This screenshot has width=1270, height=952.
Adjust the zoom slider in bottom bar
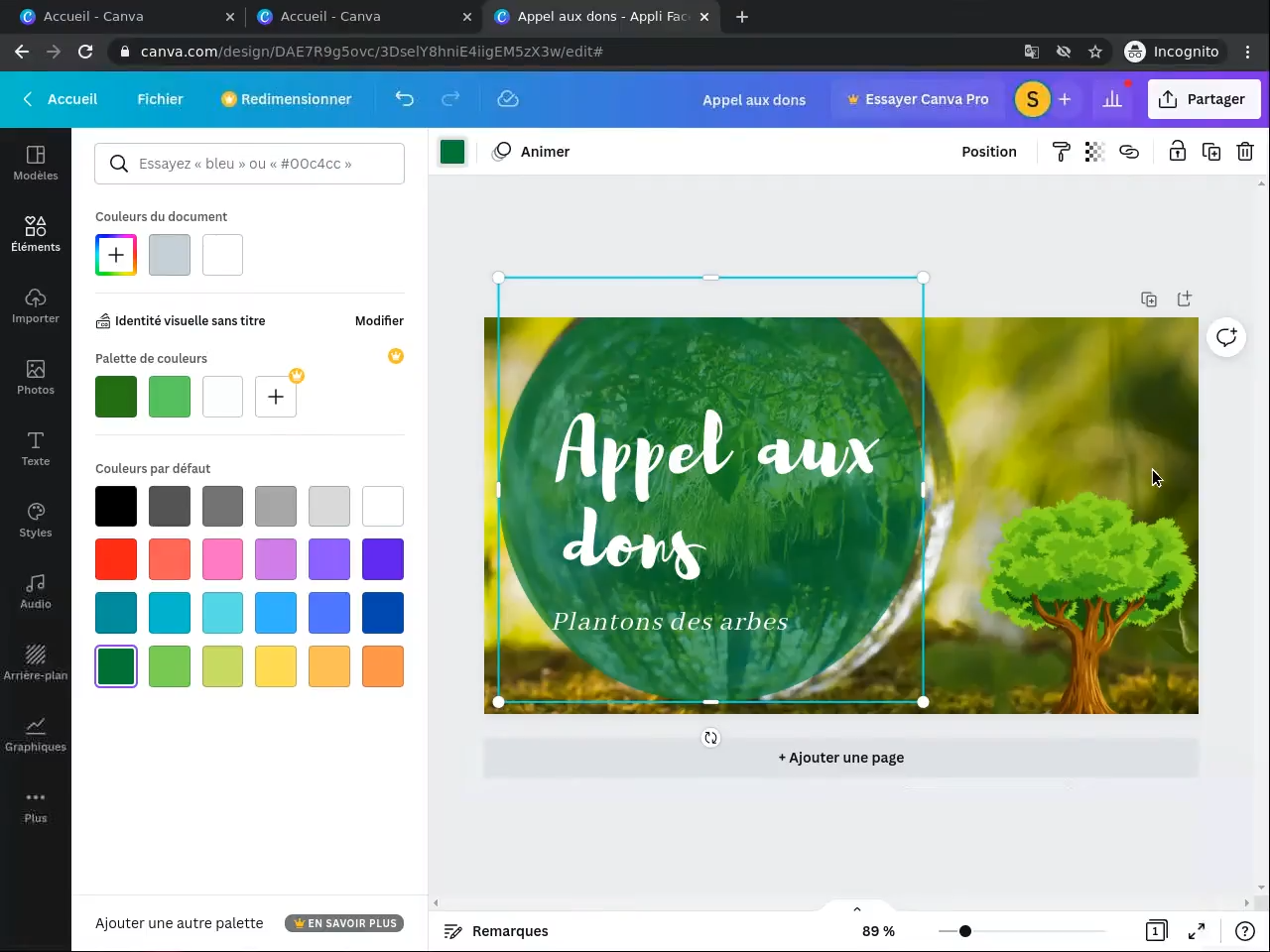[964, 931]
